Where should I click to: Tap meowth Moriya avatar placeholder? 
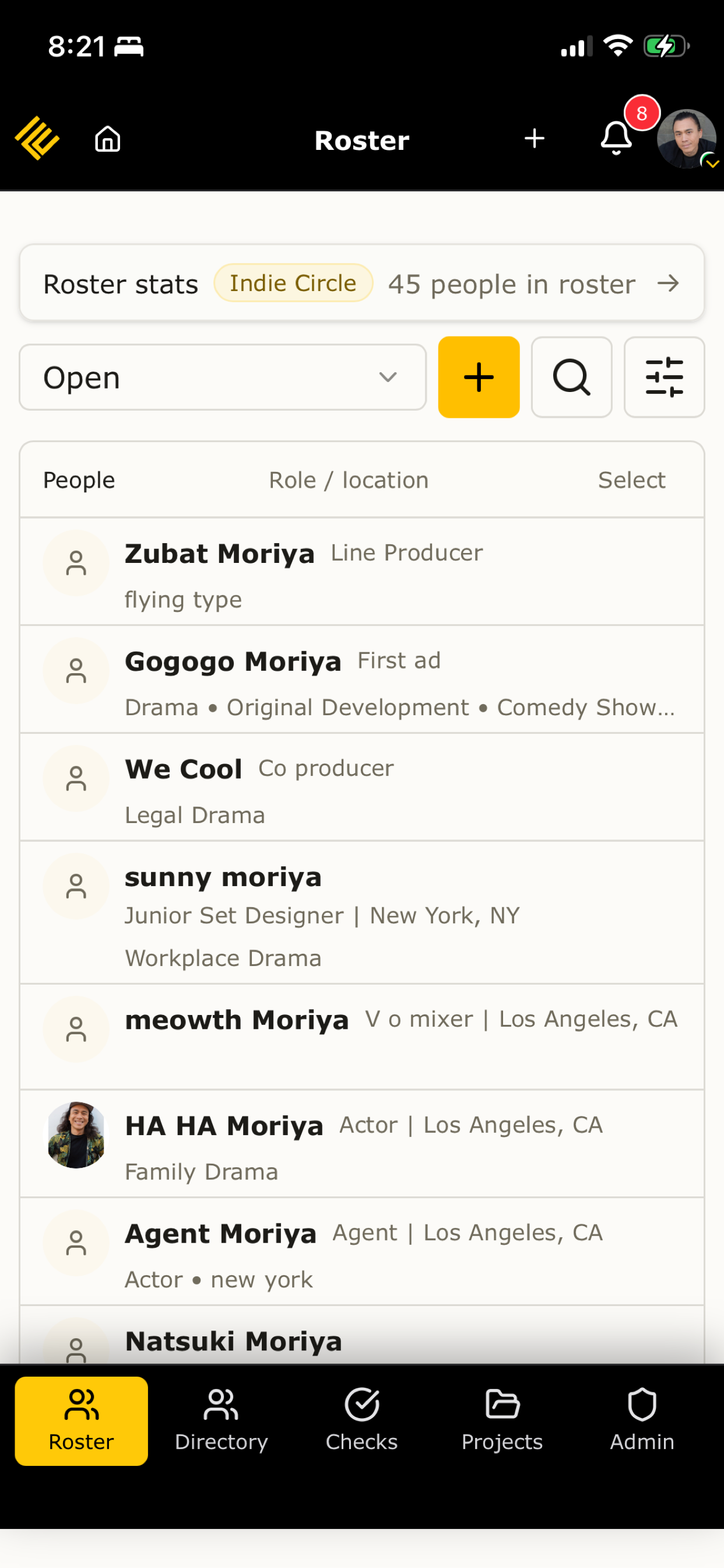pyautogui.click(x=76, y=1030)
